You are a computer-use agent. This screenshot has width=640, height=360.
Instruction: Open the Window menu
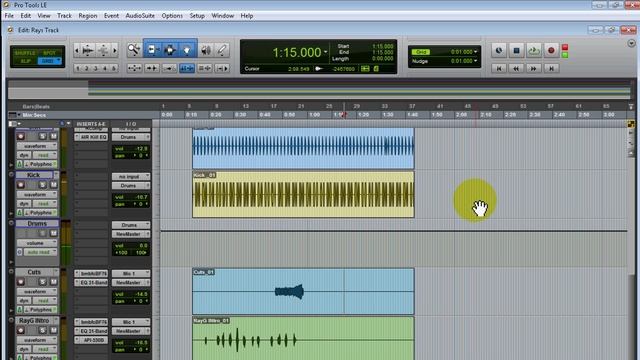coord(222,16)
